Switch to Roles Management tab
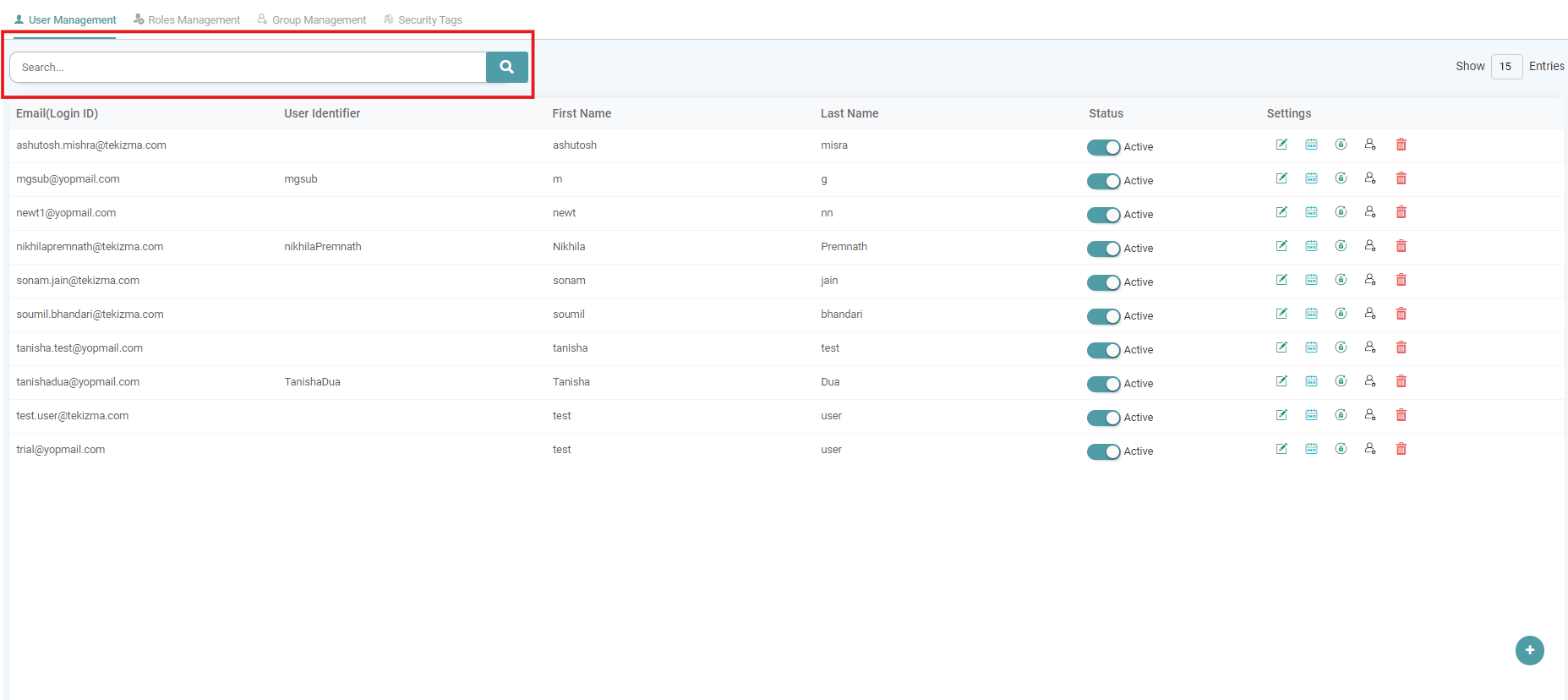The height and width of the screenshot is (700, 1568). tap(187, 19)
